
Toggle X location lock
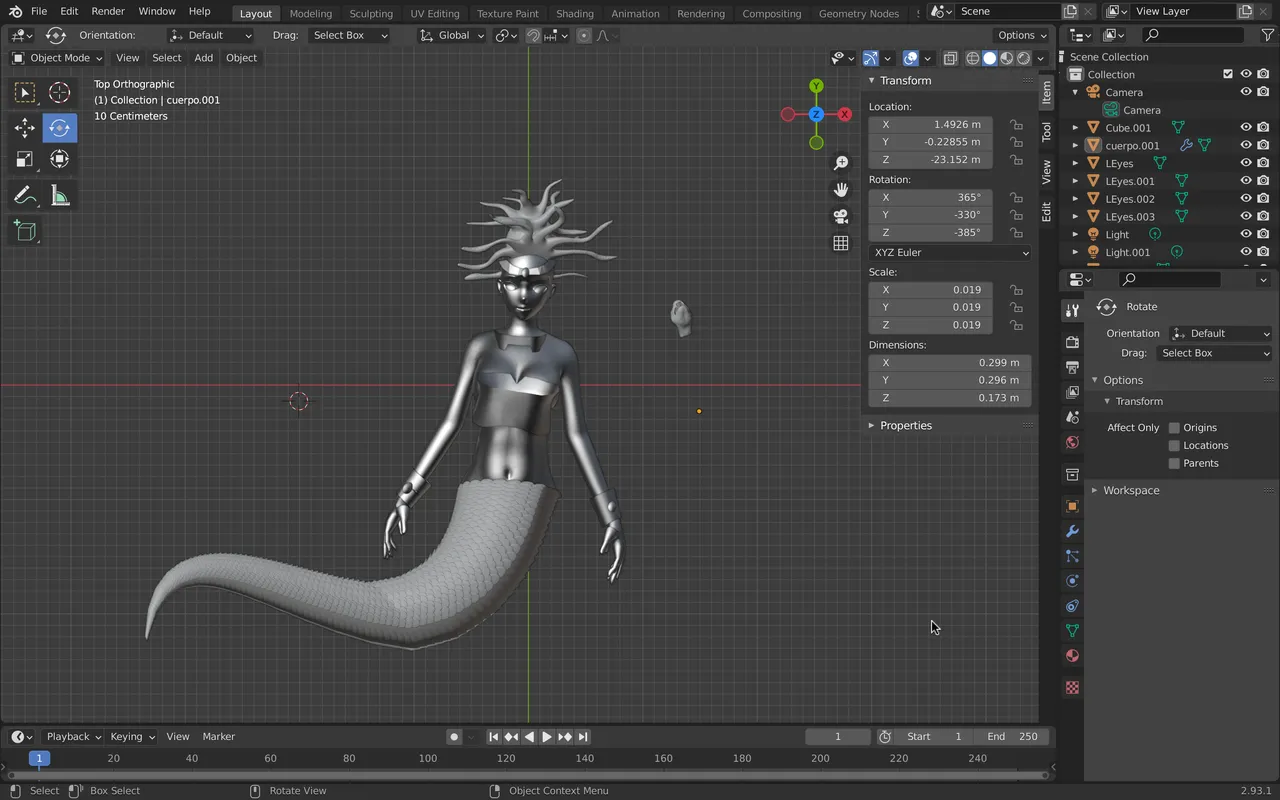click(x=1016, y=125)
